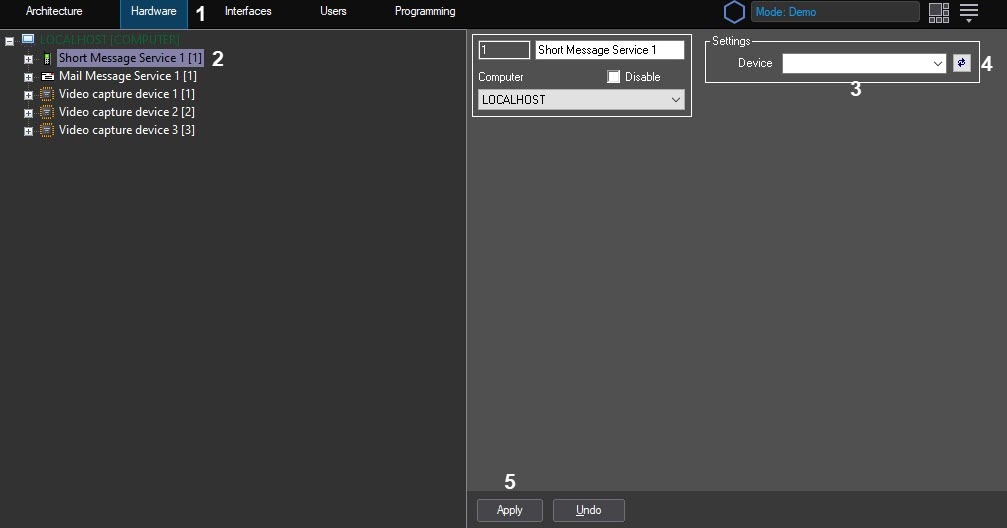Expand Video capture device 2 node
The height and width of the screenshot is (528, 1007).
(28, 113)
